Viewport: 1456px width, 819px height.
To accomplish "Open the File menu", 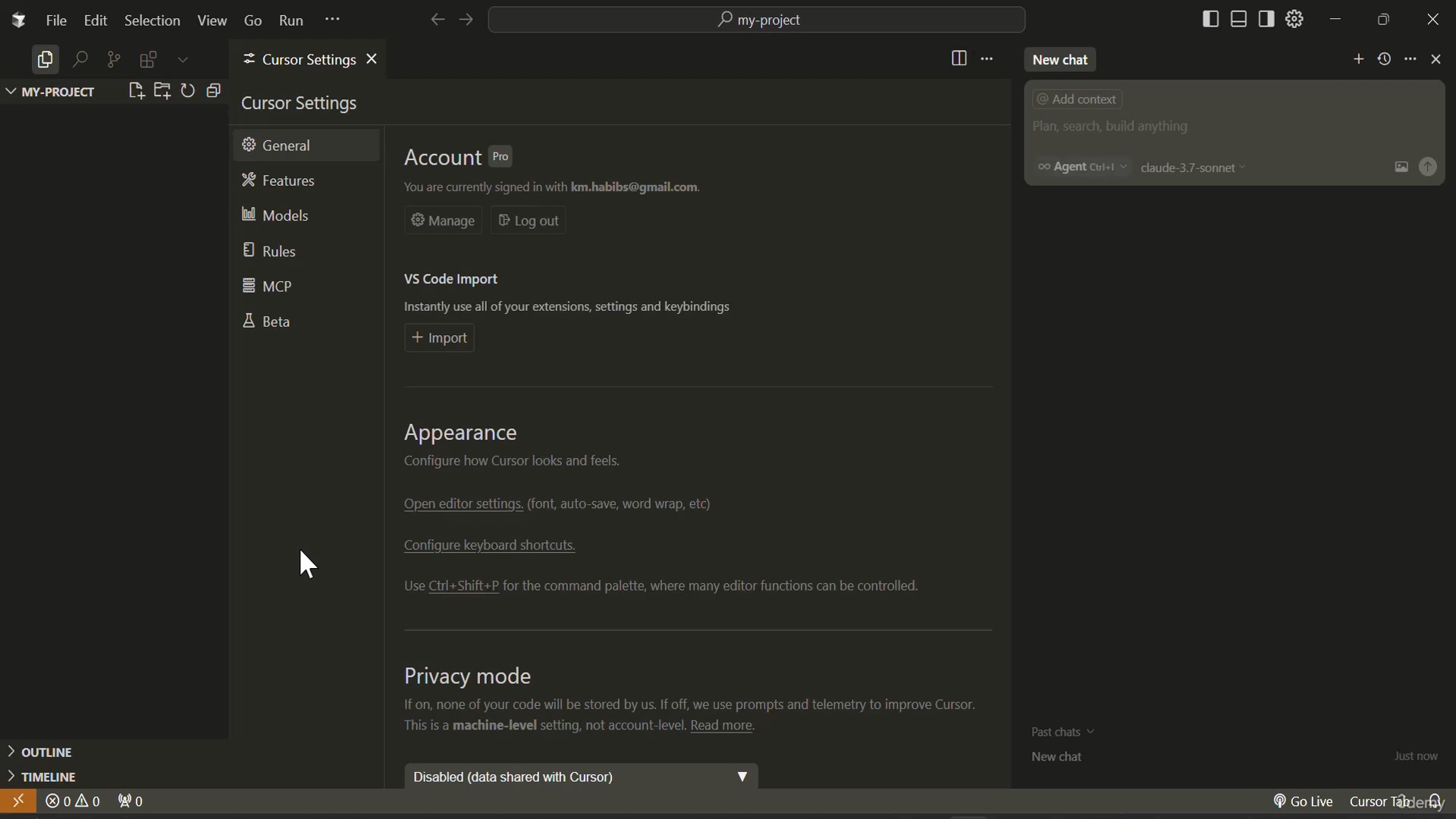I will [56, 20].
